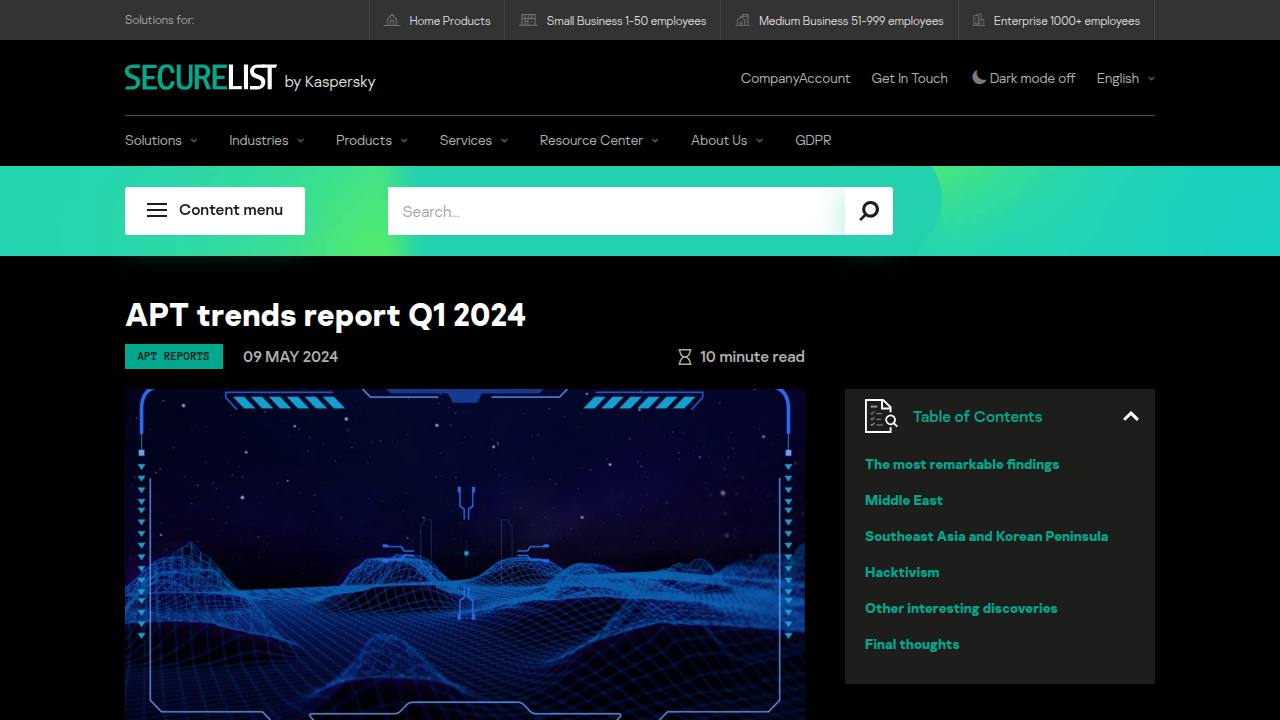Click the Get In Touch link
The image size is (1280, 720).
click(x=910, y=78)
